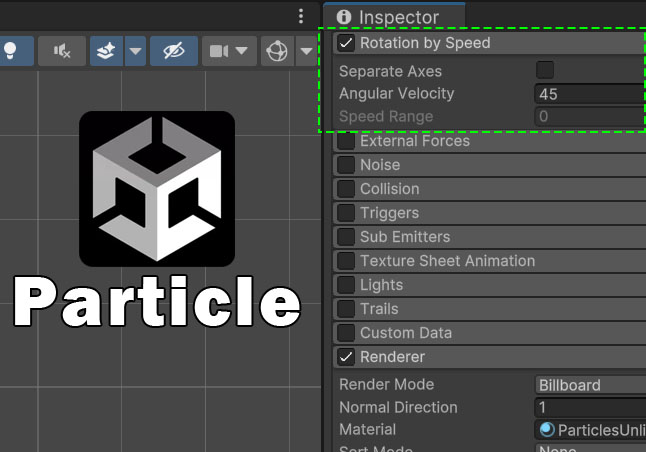Switch to the Inspector tab
Screen dimensions: 646x452
pyautogui.click(x=398, y=17)
